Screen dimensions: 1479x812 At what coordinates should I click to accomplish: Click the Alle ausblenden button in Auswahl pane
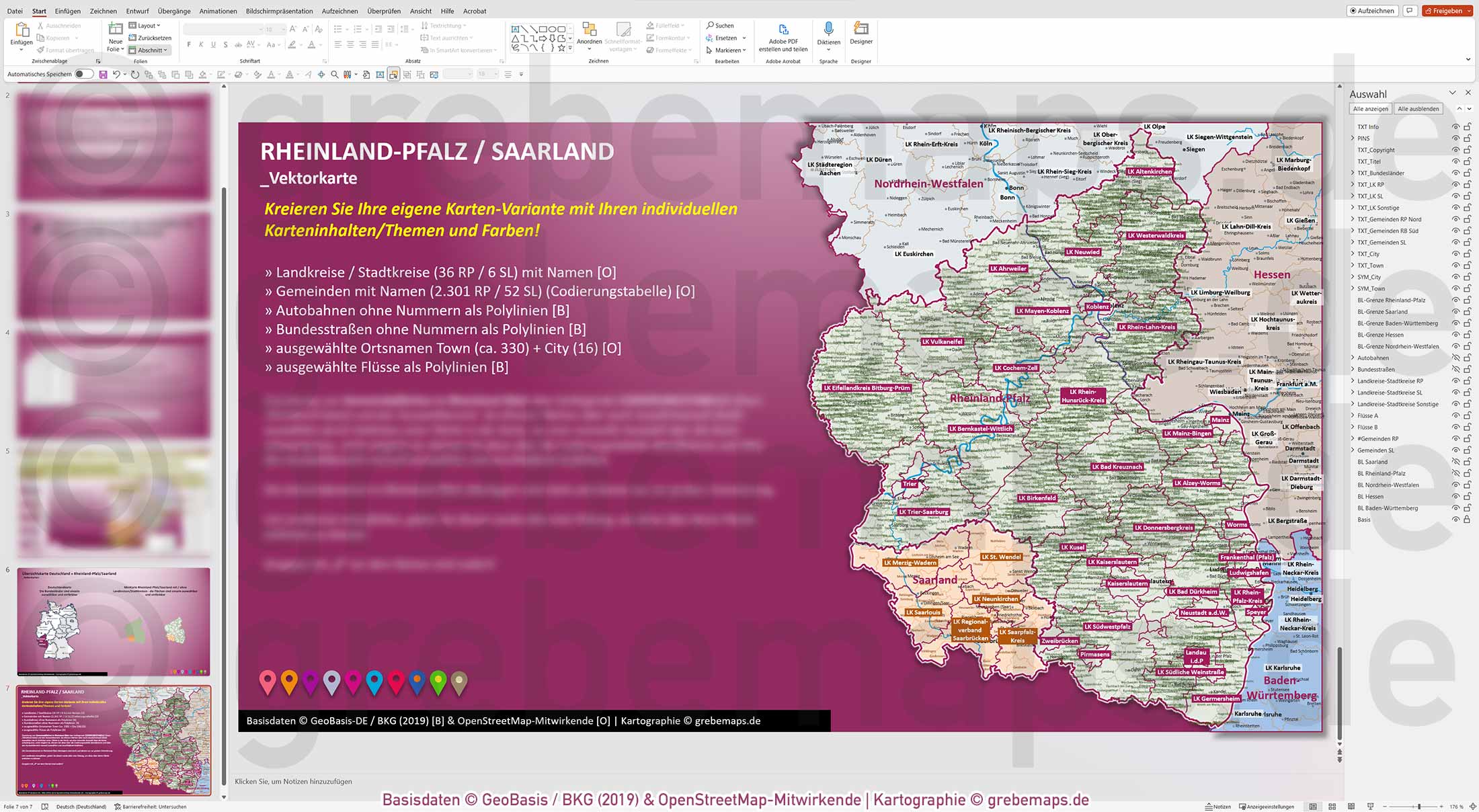pyautogui.click(x=1418, y=108)
